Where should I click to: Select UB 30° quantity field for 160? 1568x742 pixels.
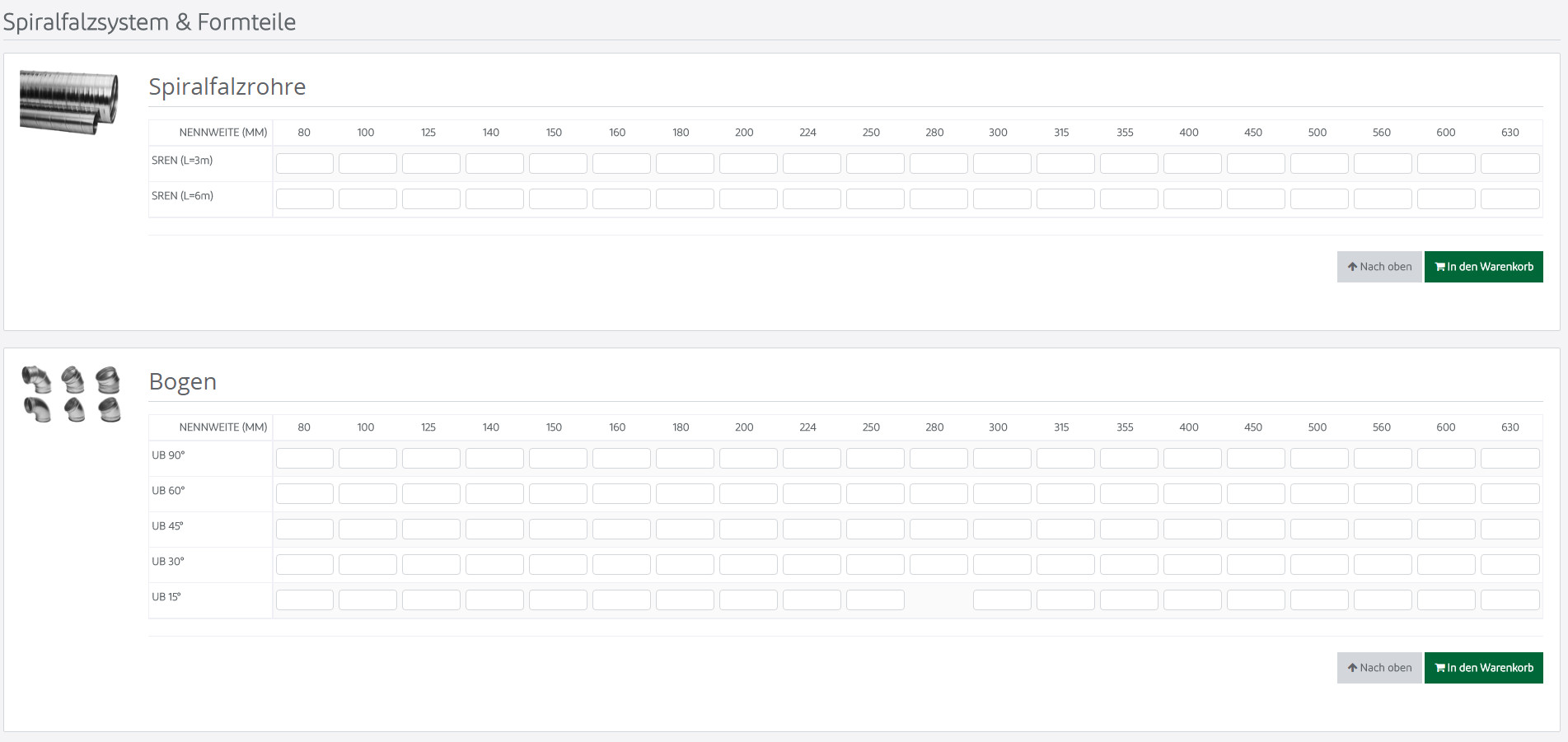click(621, 564)
